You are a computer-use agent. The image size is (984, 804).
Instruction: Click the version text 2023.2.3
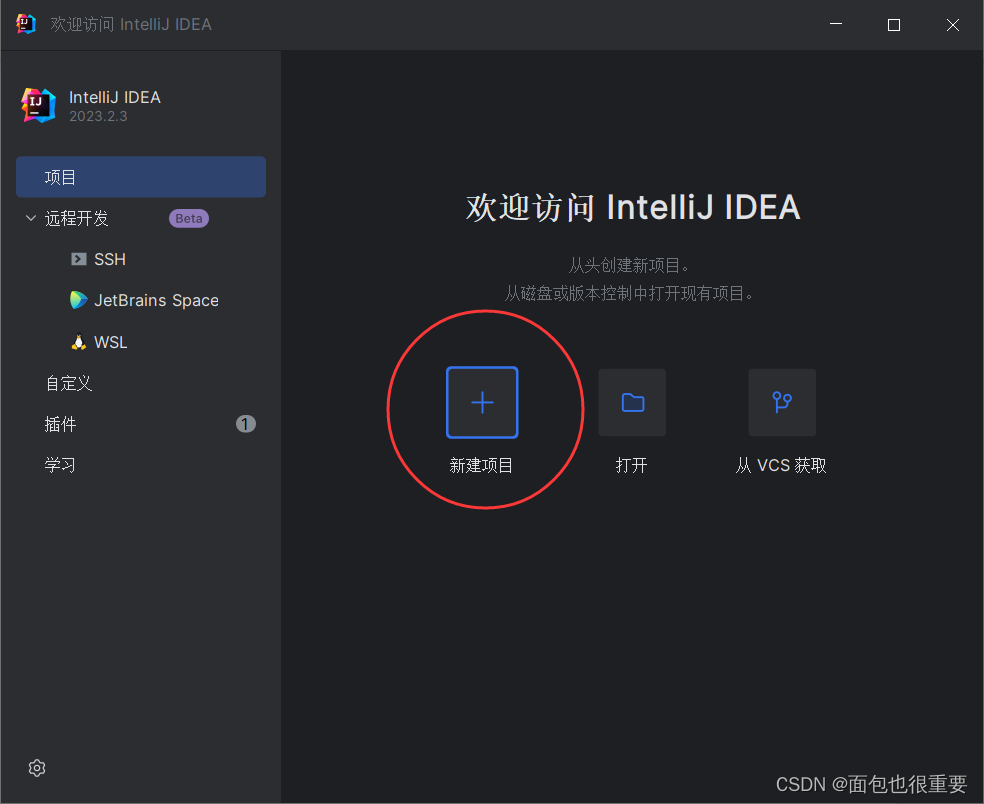click(x=98, y=116)
